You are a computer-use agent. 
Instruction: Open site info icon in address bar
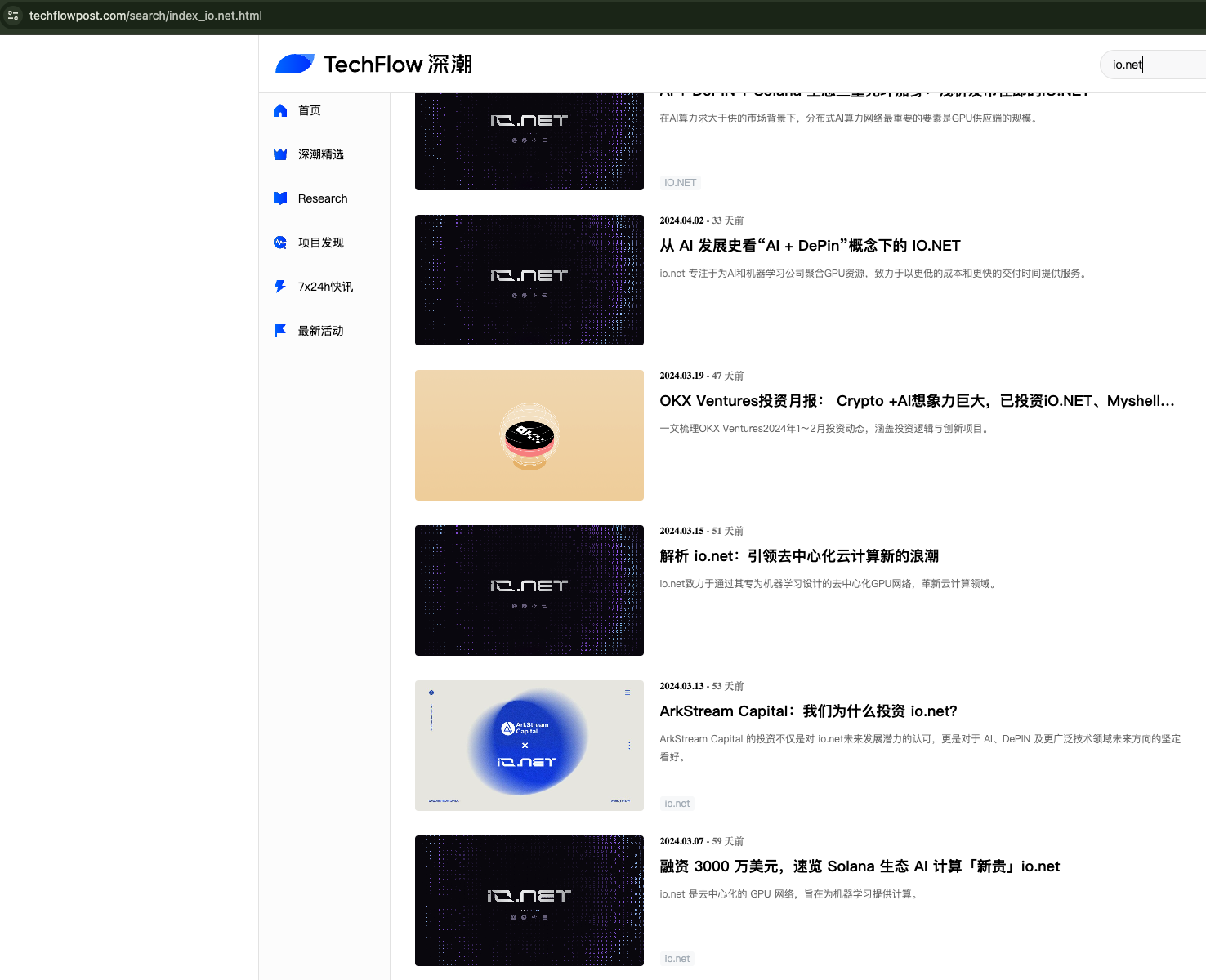(13, 16)
